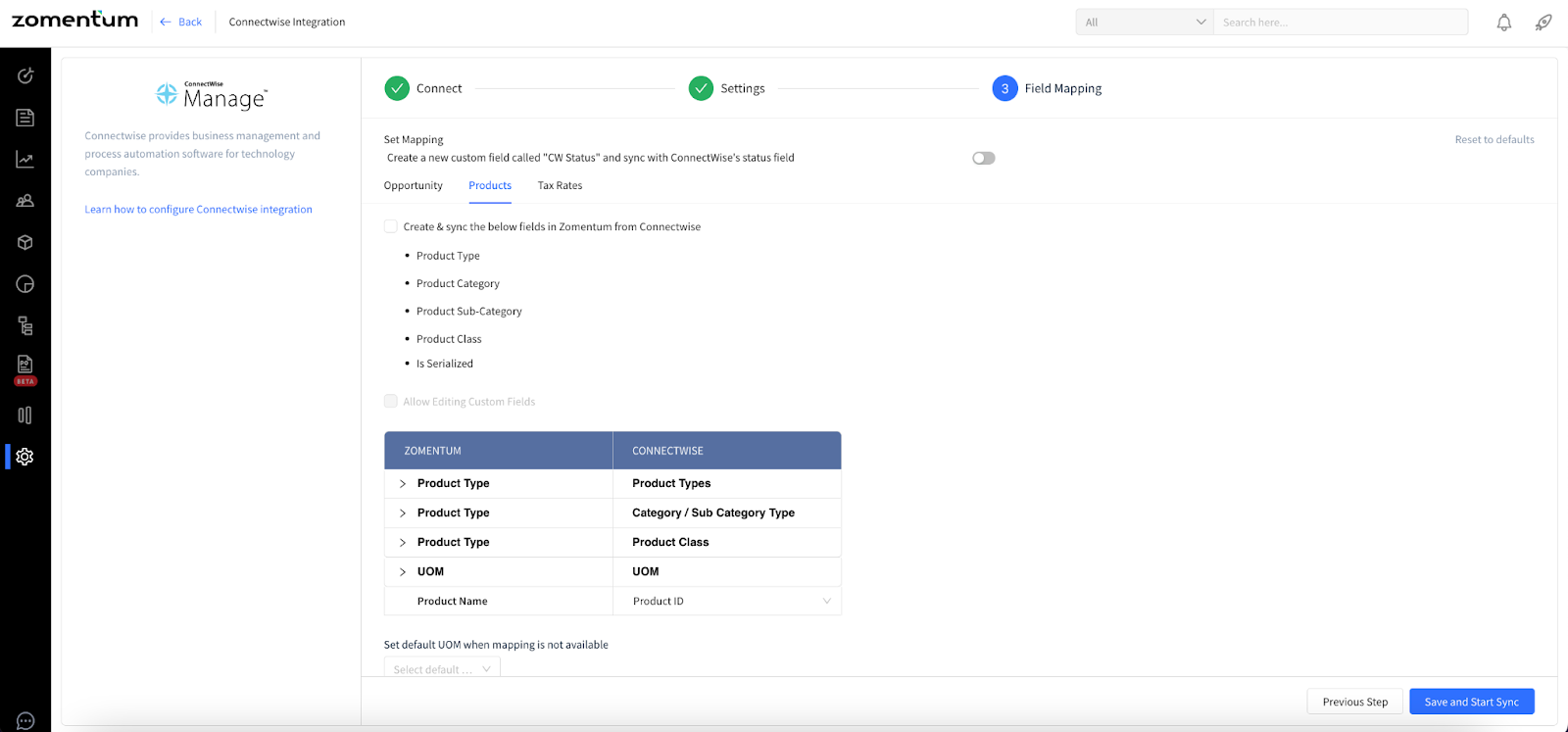Viewport: 1568px width, 732px height.
Task: Switch to the Tax Rates tab
Action: click(x=560, y=185)
